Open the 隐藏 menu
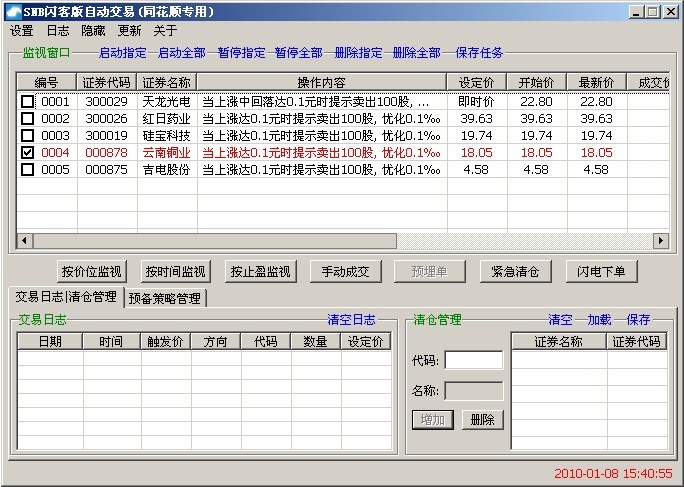Image resolution: width=684 pixels, height=487 pixels. pyautogui.click(x=93, y=31)
